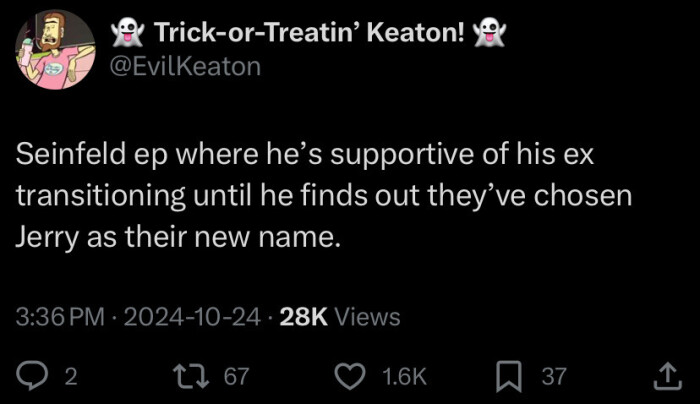Click the word Seinfeld in the tweet

point(70,159)
